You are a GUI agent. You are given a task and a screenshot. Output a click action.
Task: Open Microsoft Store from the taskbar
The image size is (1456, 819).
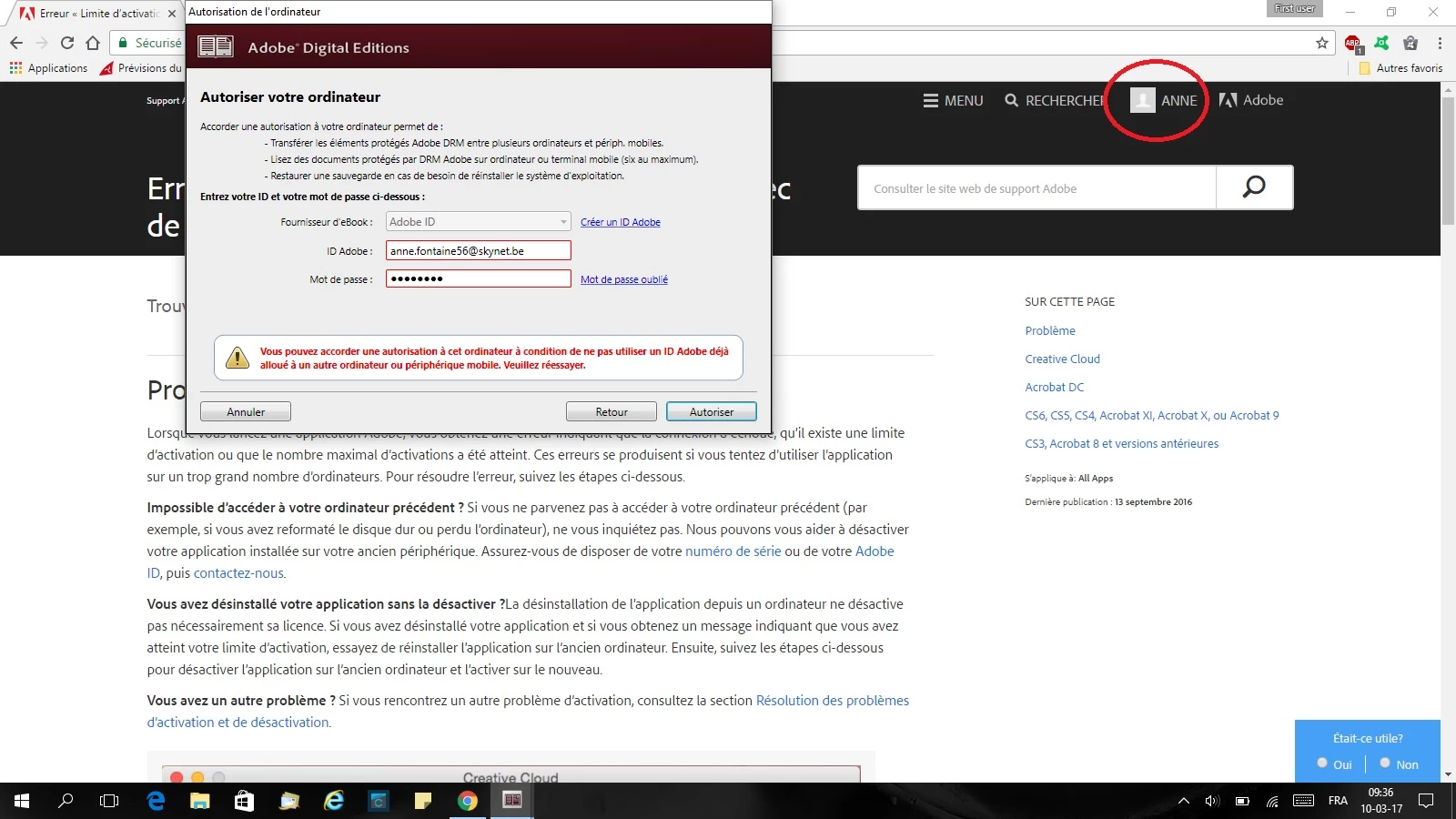tap(244, 801)
